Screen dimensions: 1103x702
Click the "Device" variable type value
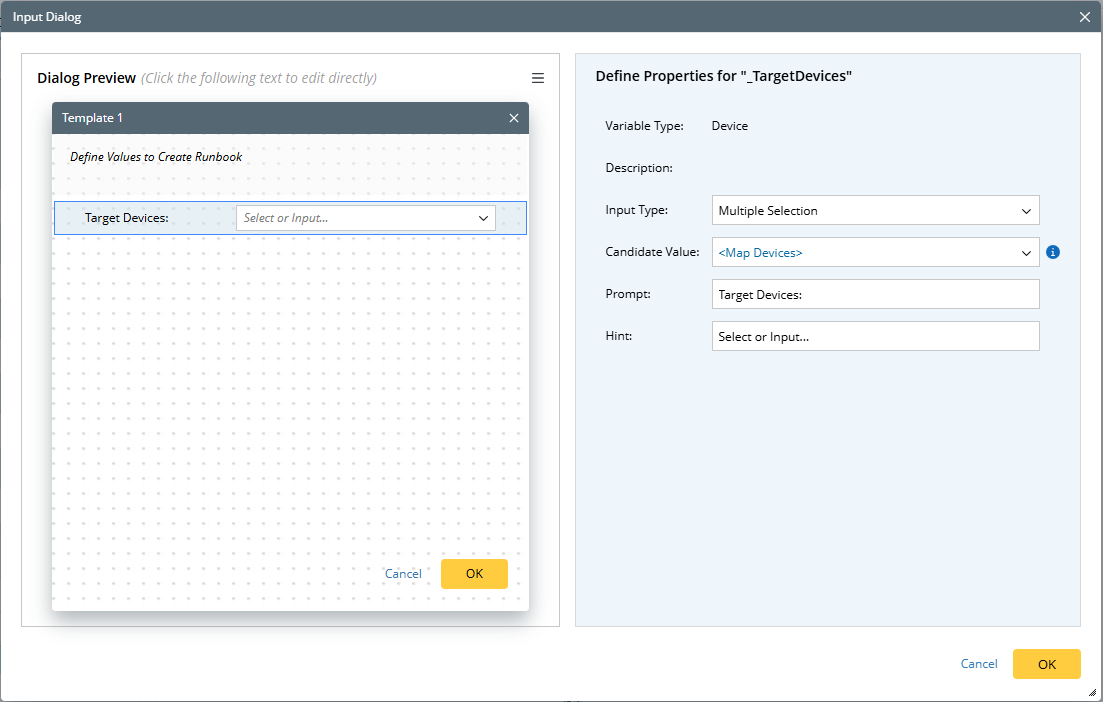[x=729, y=126]
